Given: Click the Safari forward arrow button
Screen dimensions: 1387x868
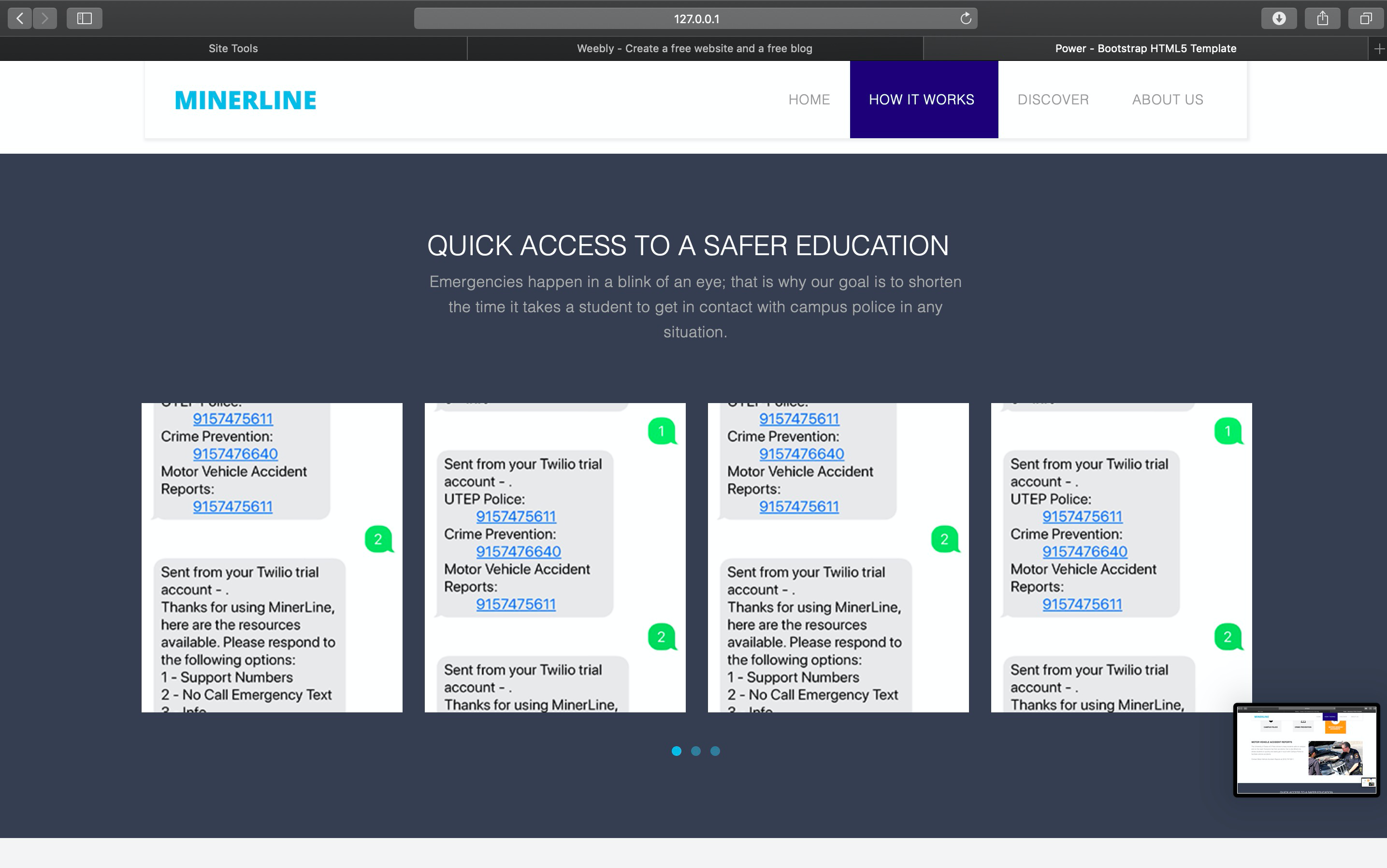Looking at the screenshot, I should (45, 18).
